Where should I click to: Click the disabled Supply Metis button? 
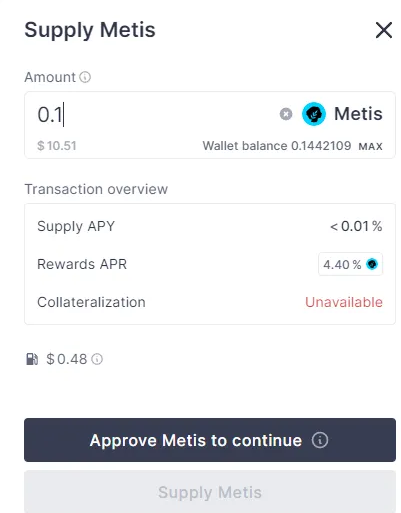[210, 492]
